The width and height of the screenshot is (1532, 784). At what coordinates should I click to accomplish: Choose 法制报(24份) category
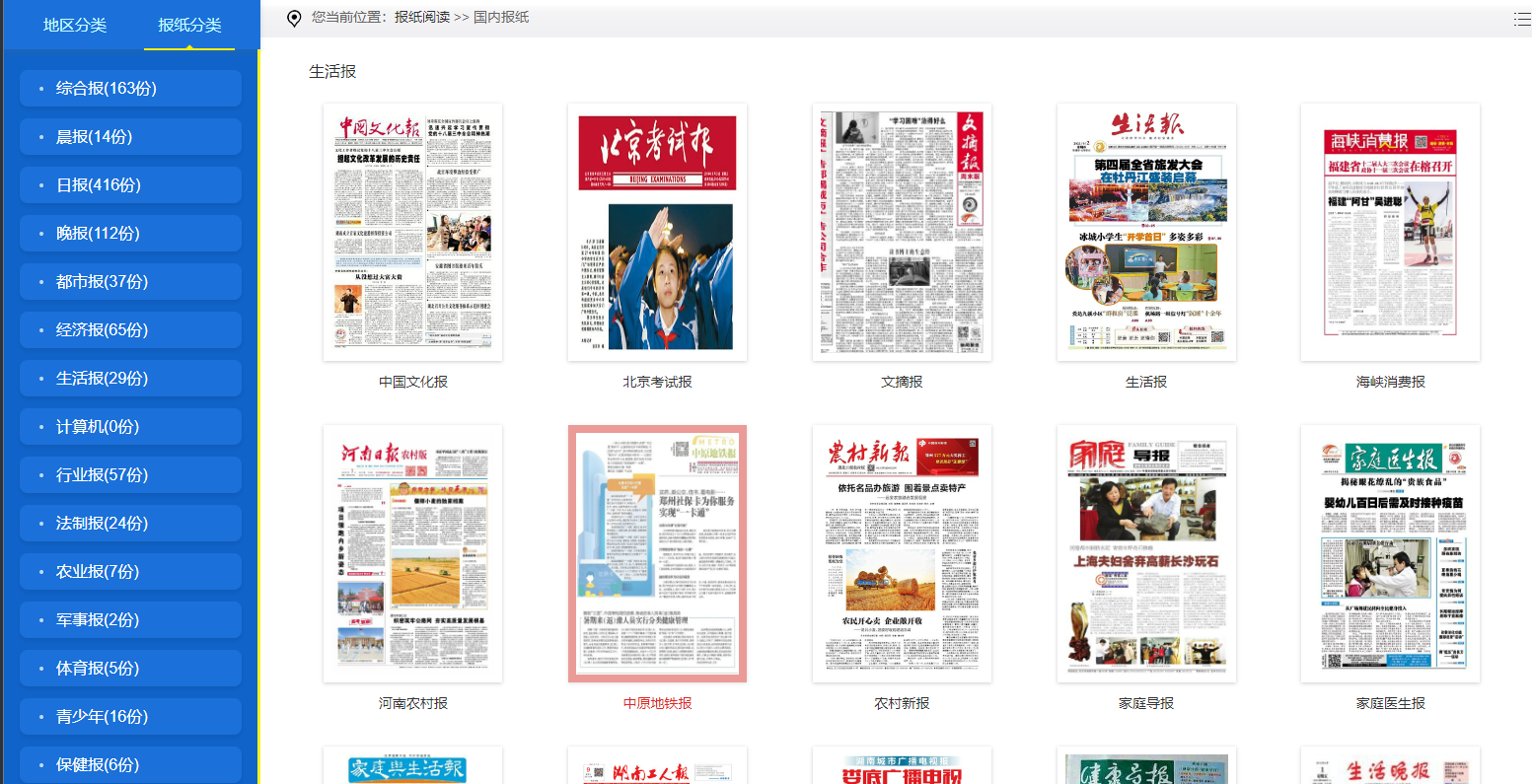click(130, 524)
